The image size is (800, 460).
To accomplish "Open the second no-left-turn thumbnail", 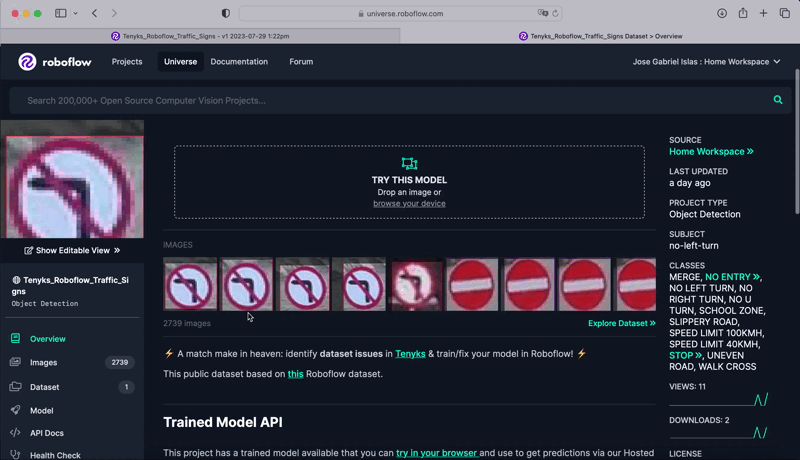I will point(247,284).
